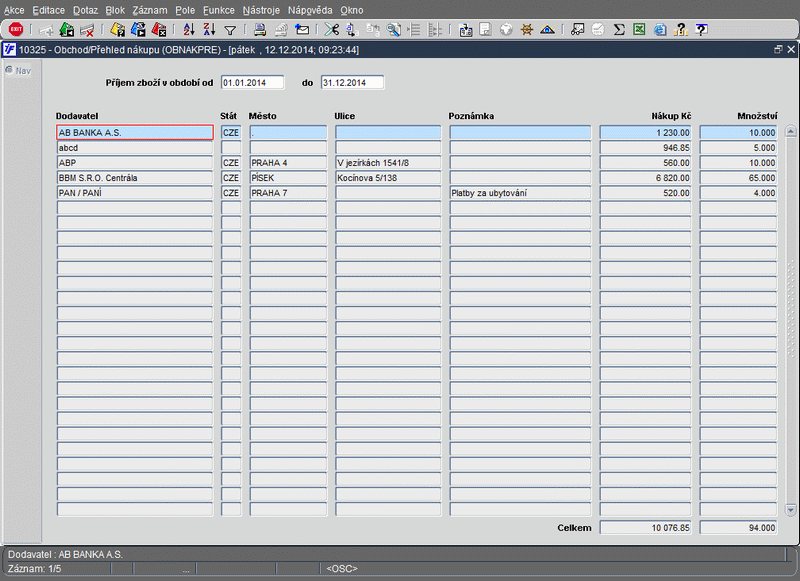This screenshot has height=581, width=800.
Task: Open the Nástroje menu
Action: click(x=261, y=10)
